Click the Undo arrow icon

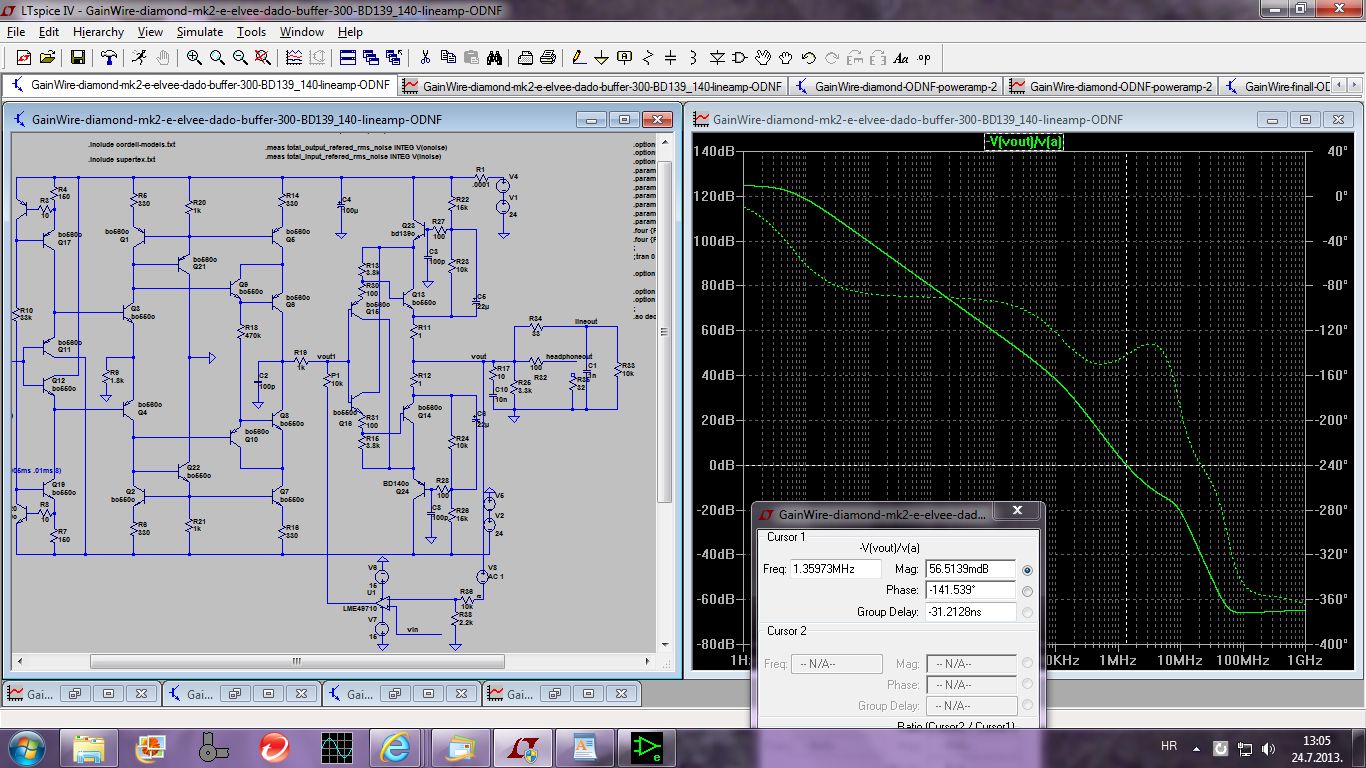coord(809,57)
